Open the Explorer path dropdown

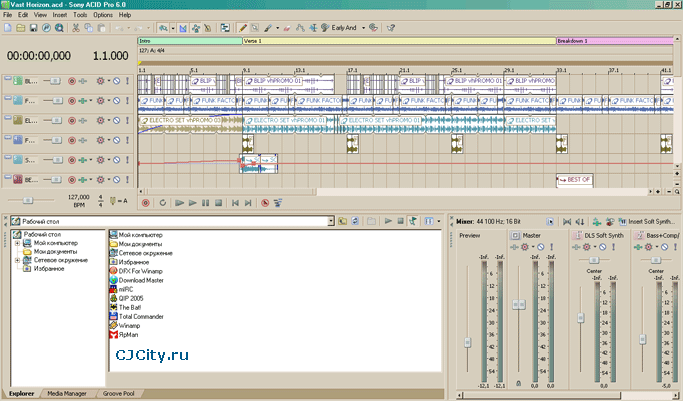point(331,222)
